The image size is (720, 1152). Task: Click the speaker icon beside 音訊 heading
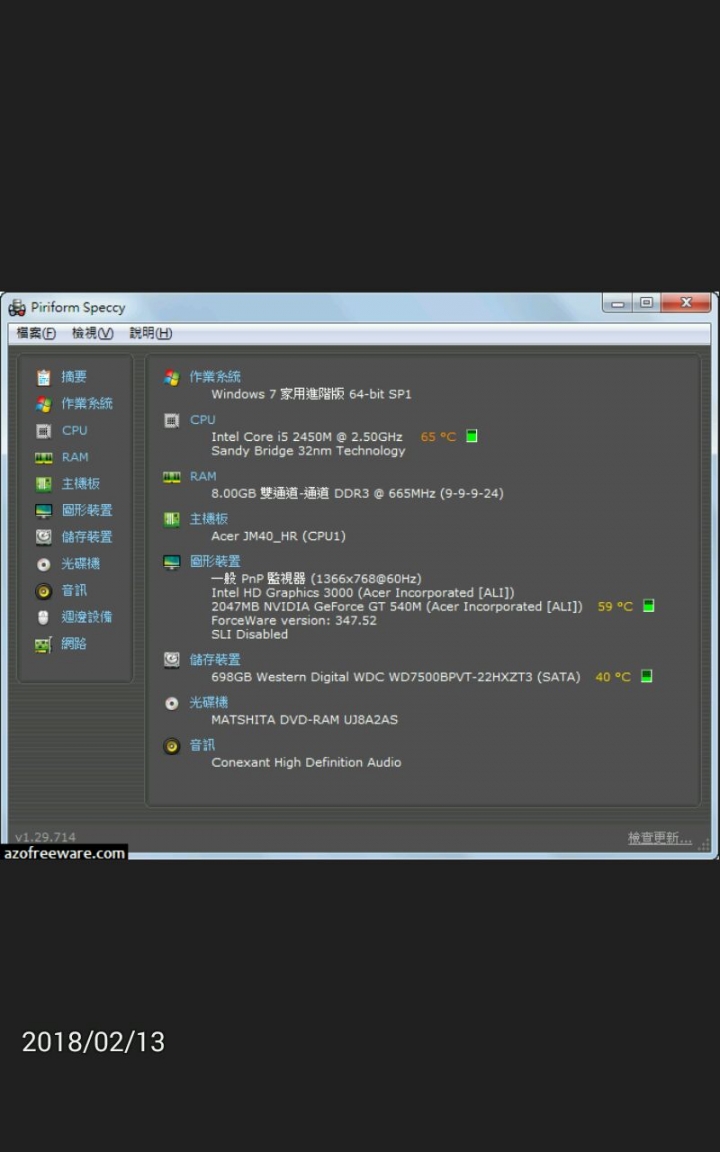(x=172, y=746)
